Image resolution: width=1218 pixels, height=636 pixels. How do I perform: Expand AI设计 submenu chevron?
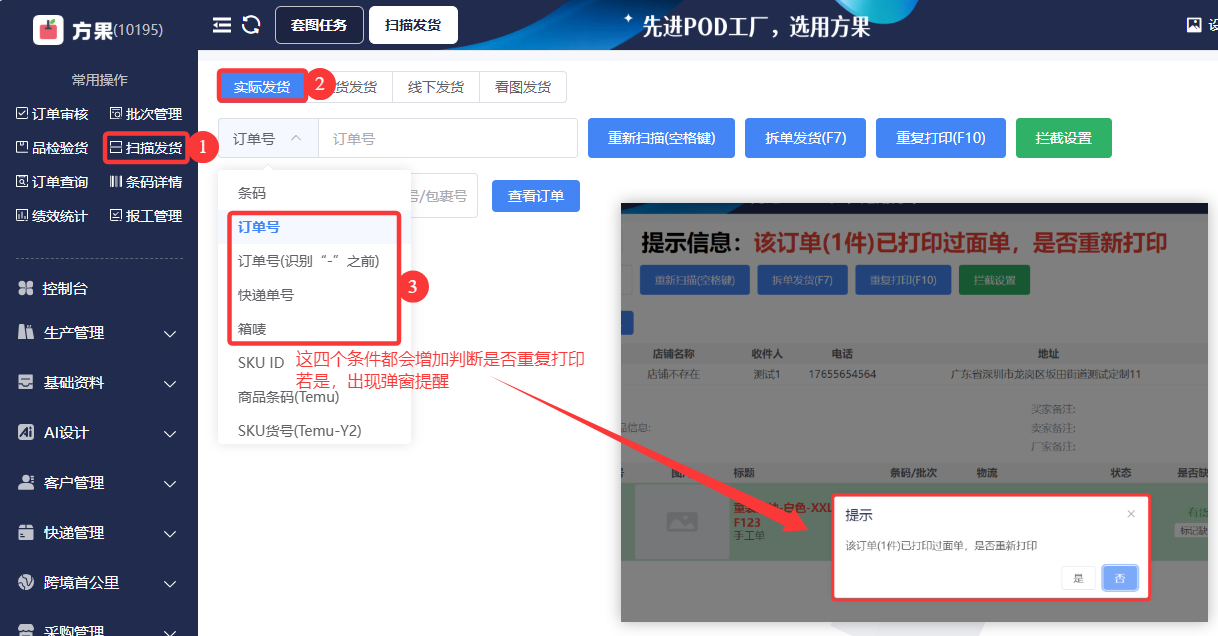170,433
